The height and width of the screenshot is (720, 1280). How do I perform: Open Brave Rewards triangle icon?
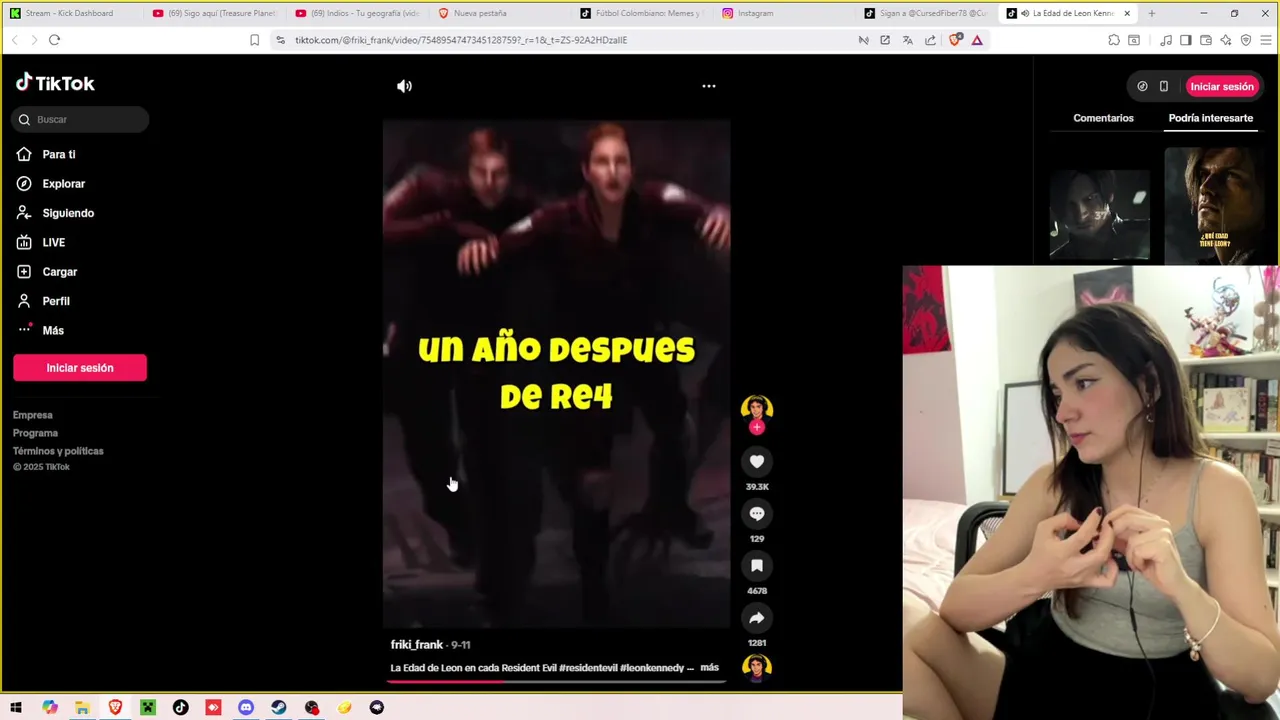977,40
